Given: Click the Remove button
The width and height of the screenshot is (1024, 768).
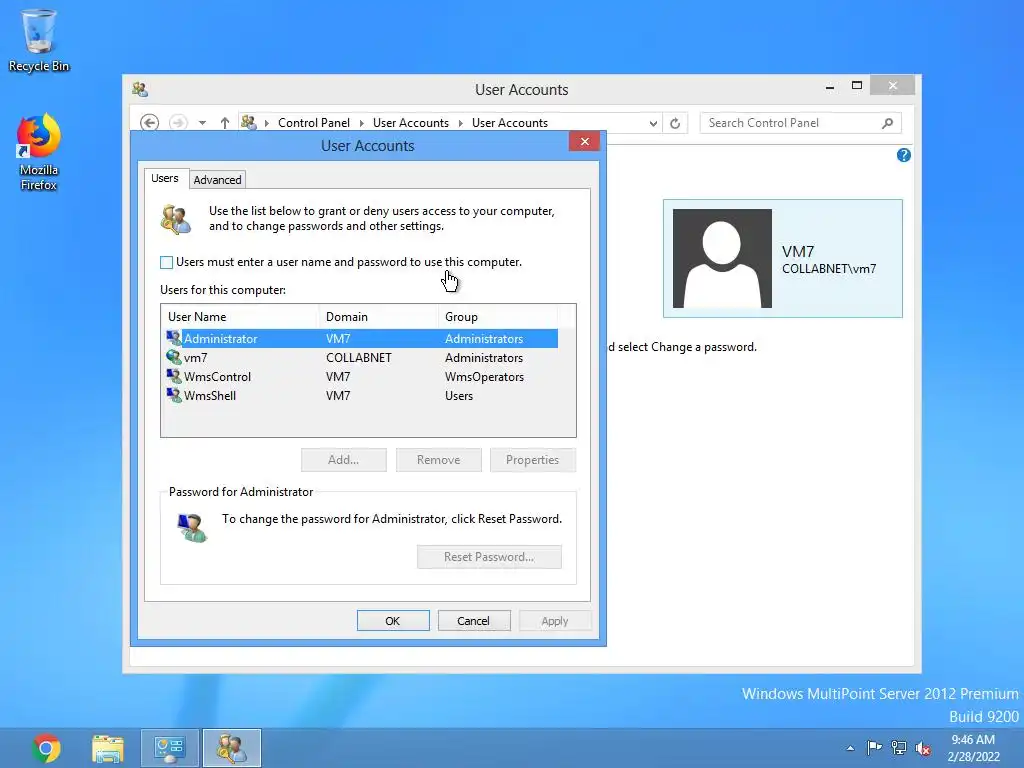Looking at the screenshot, I should point(438,460).
